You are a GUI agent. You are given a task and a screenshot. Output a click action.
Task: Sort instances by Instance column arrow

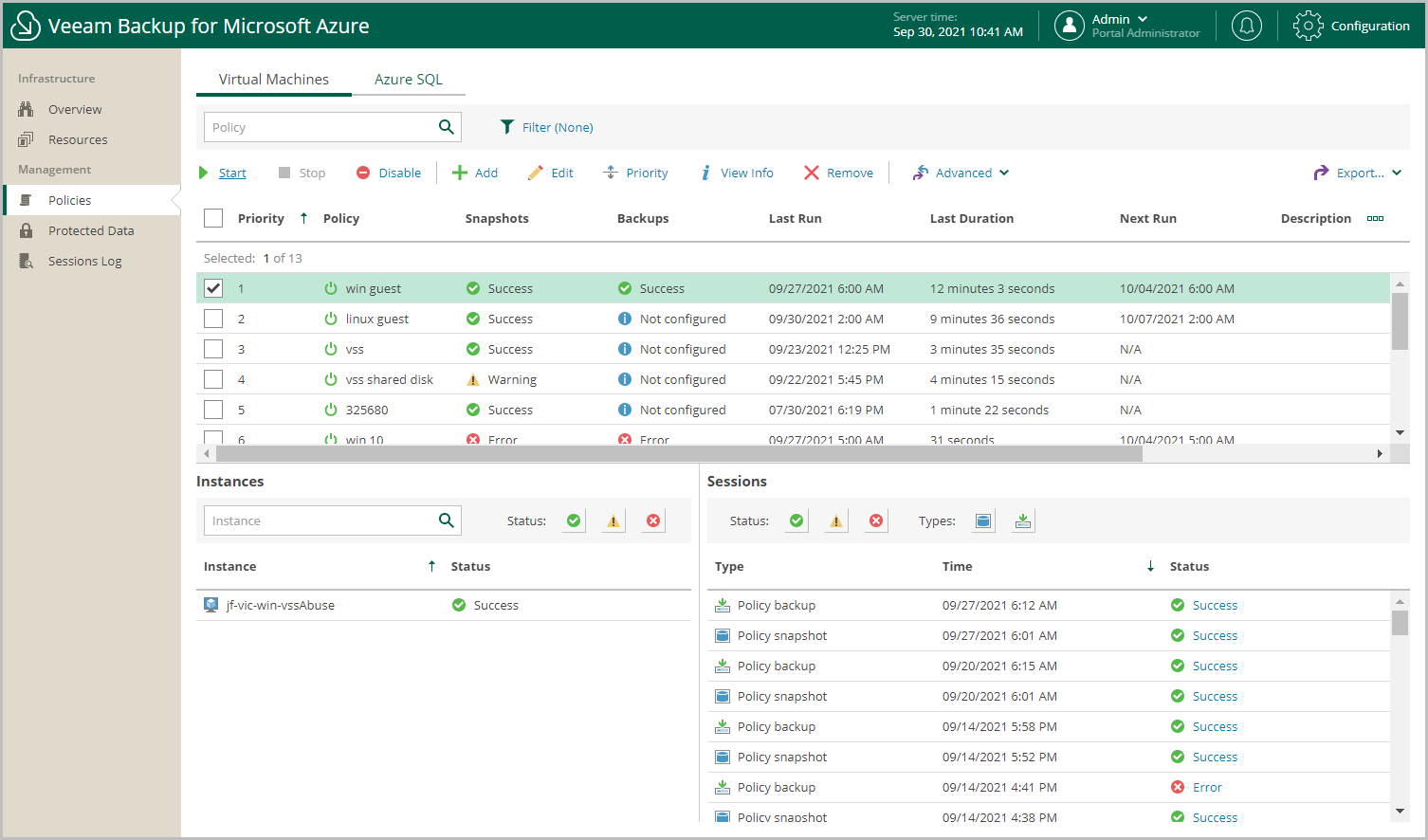pyautogui.click(x=431, y=566)
